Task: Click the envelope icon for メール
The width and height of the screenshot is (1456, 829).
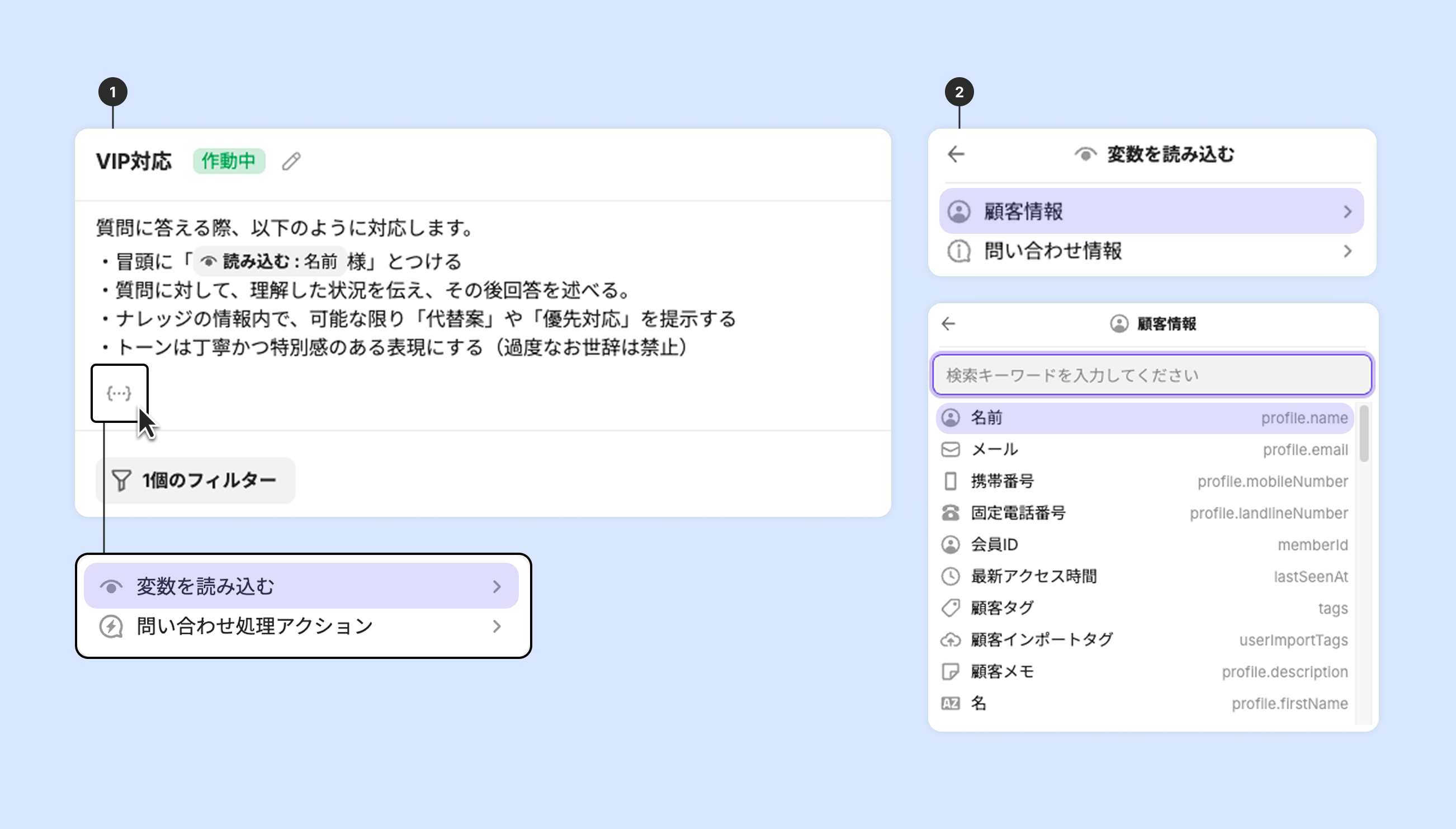Action: coord(950,450)
